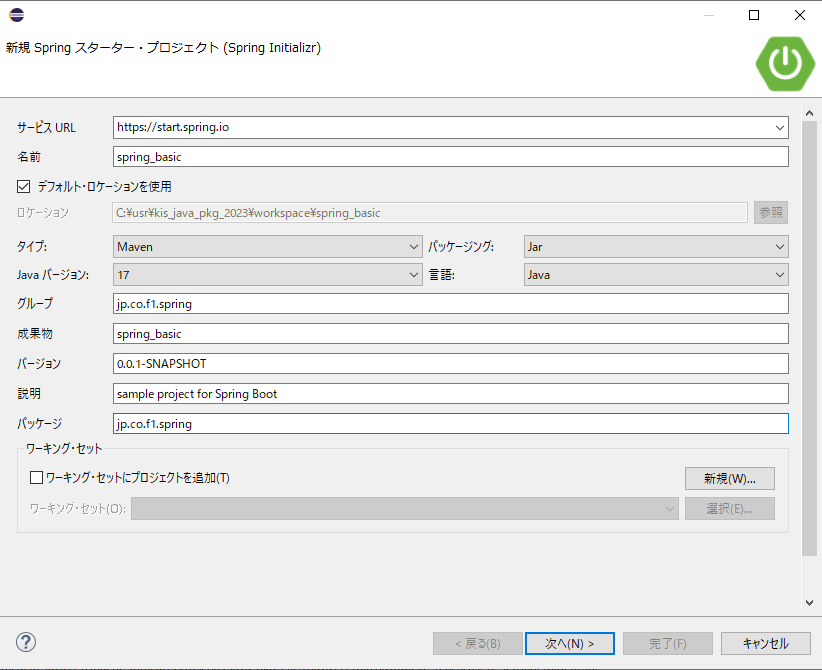
Task: Open the タイプ Maven dropdown
Action: [267, 246]
